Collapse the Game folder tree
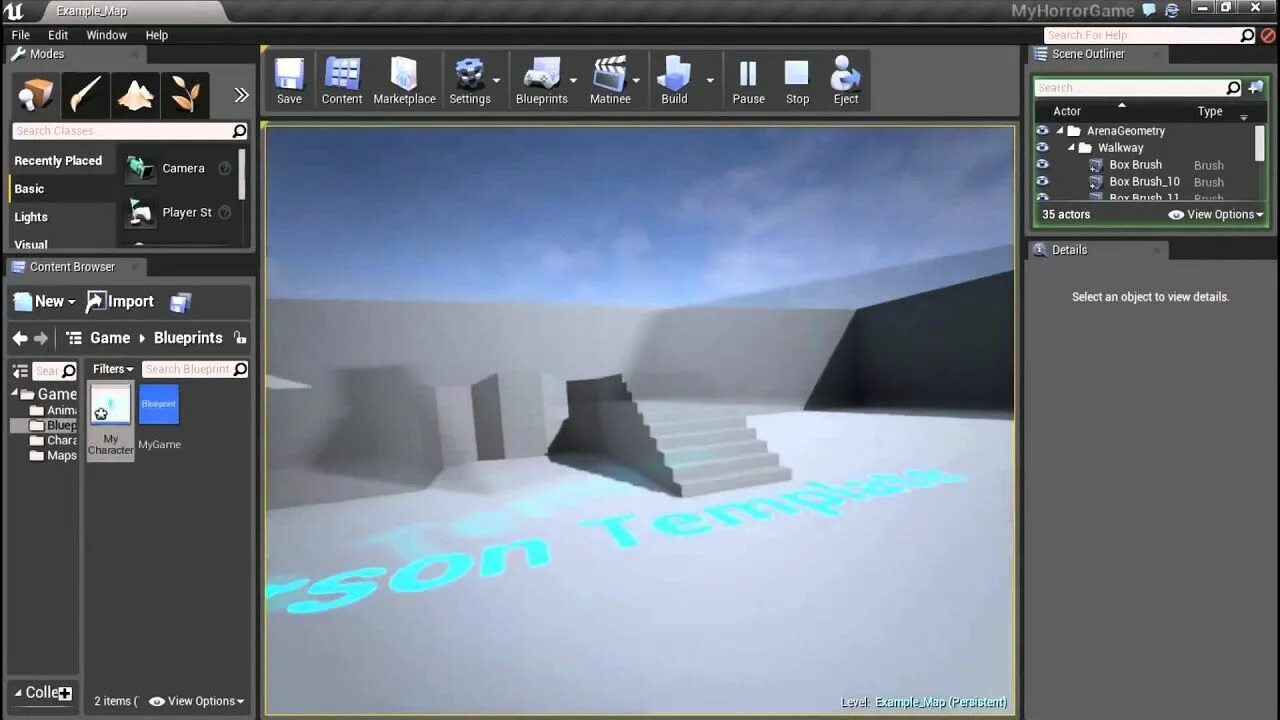The height and width of the screenshot is (720, 1280). [16, 394]
